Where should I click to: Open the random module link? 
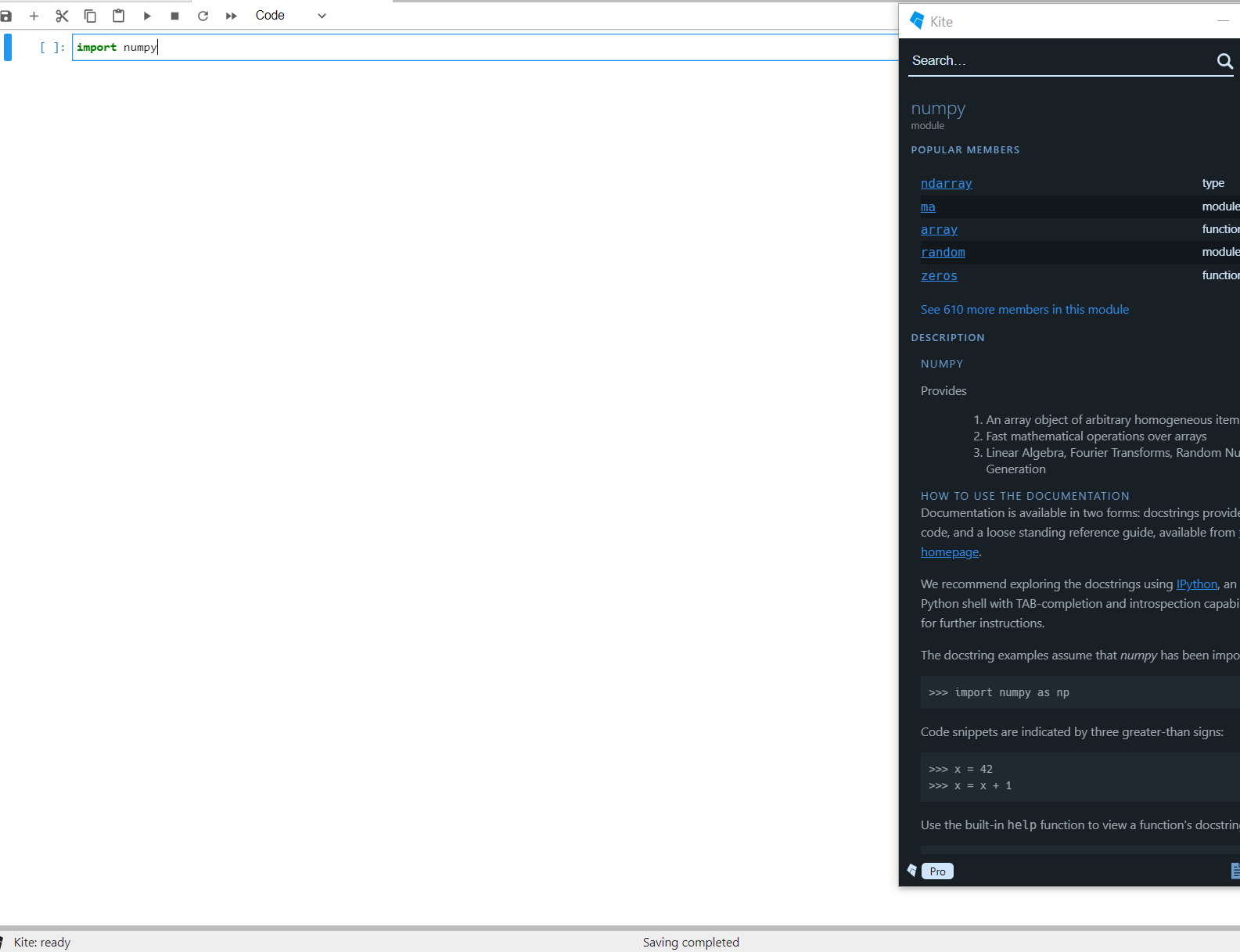click(x=943, y=252)
